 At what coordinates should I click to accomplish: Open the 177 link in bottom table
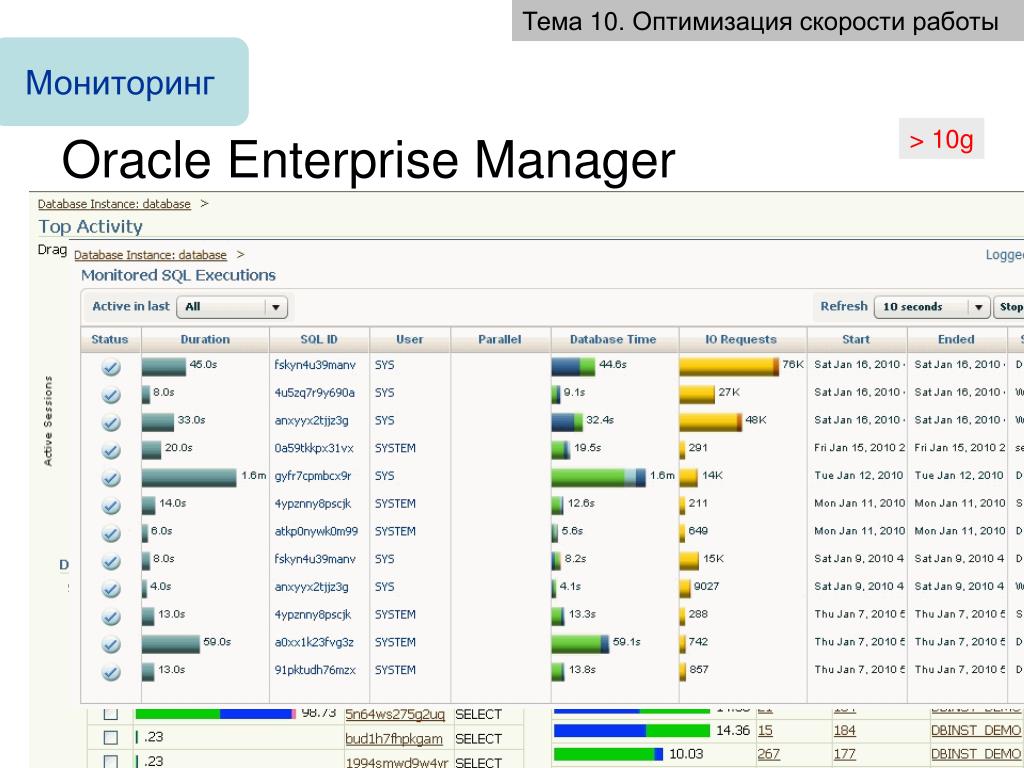(844, 754)
